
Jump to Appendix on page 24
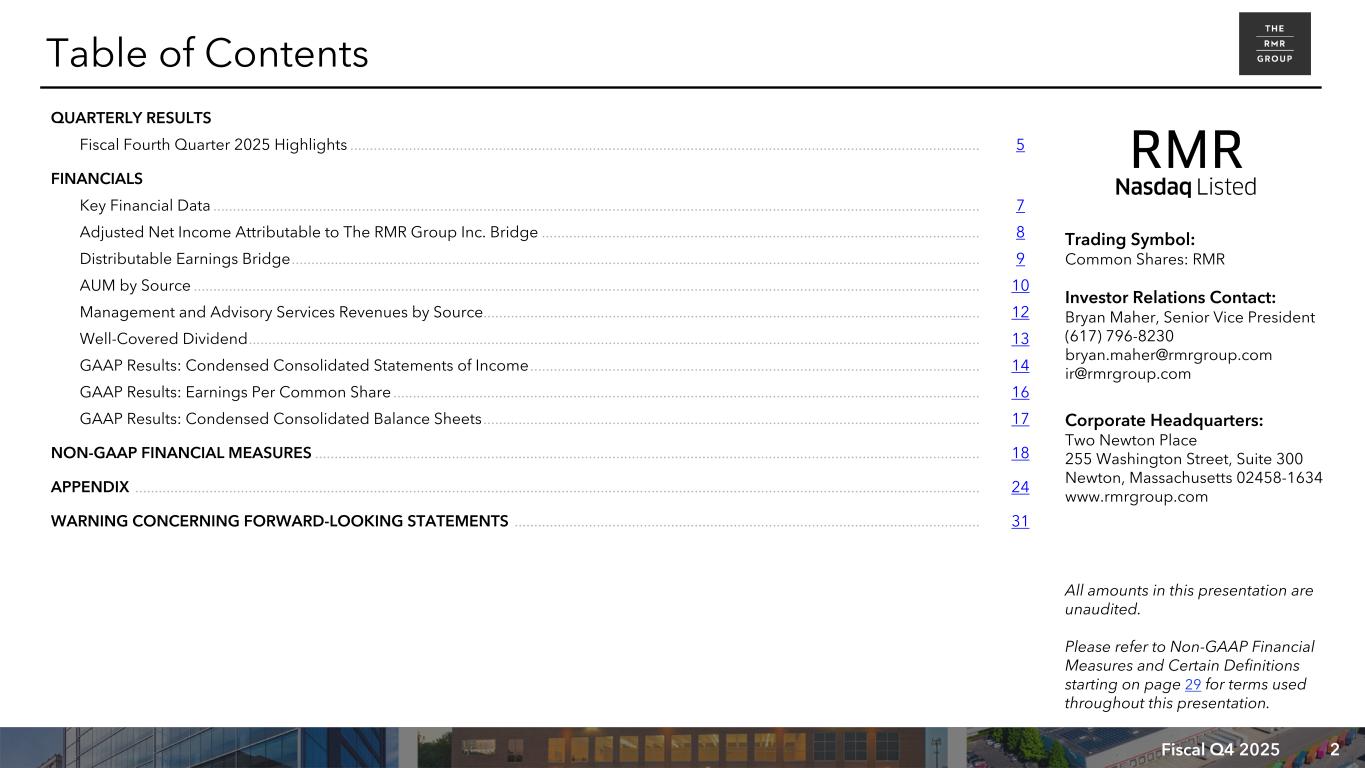point(1020,487)
